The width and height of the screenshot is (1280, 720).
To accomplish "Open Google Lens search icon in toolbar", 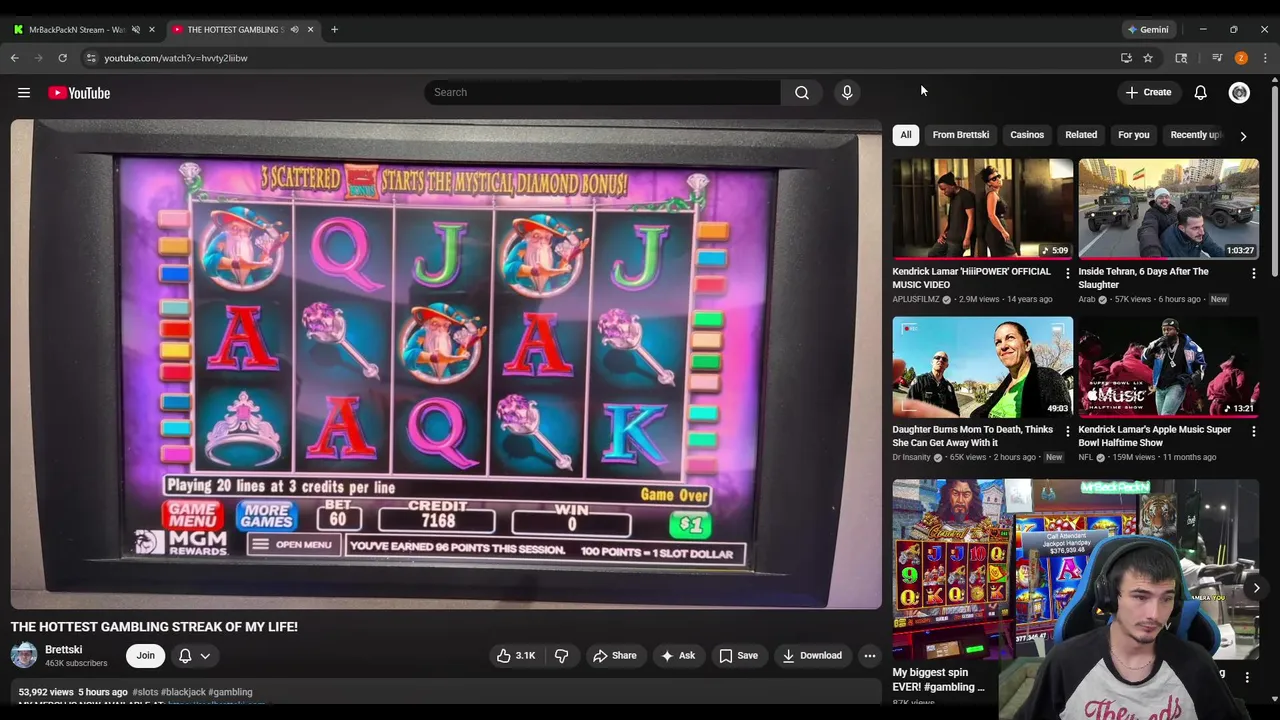I will point(1181,58).
